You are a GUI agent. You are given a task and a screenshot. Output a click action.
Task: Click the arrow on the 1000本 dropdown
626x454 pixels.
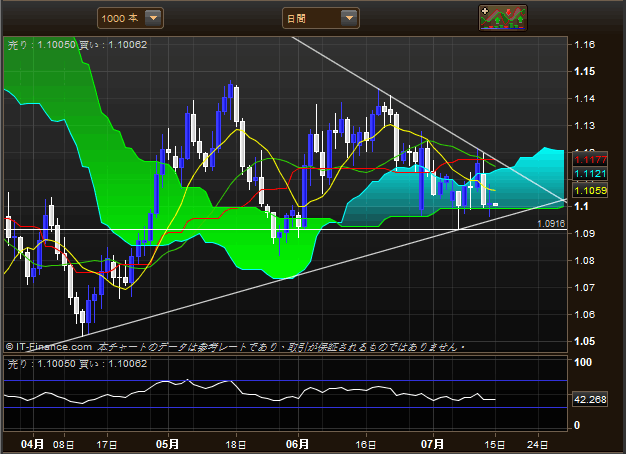coord(153,18)
